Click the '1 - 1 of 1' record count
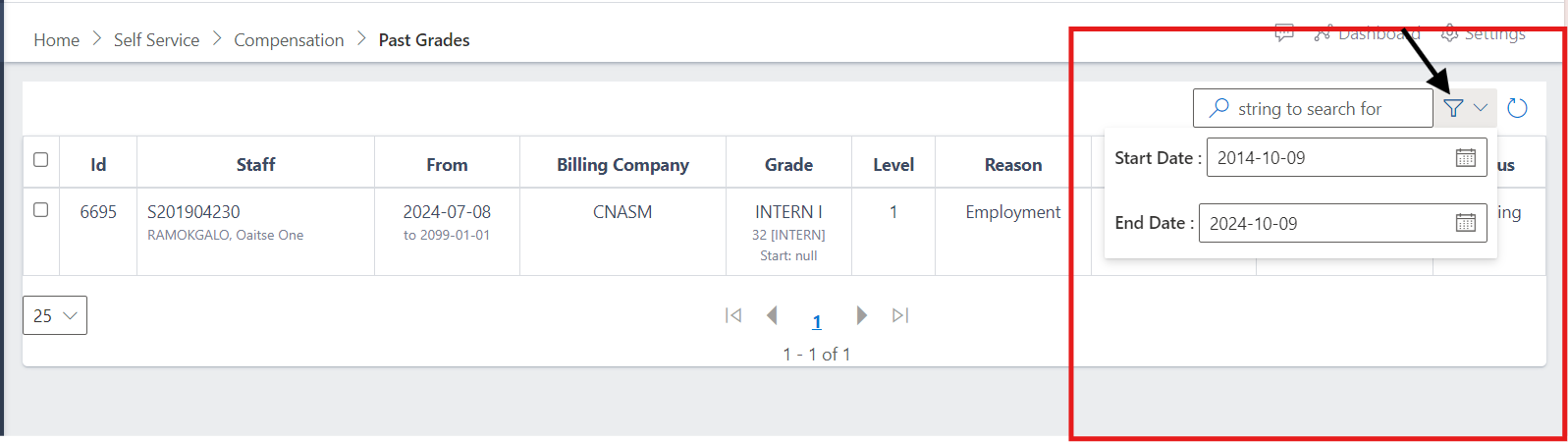Viewport: 1568px width, 442px height. pos(817,355)
